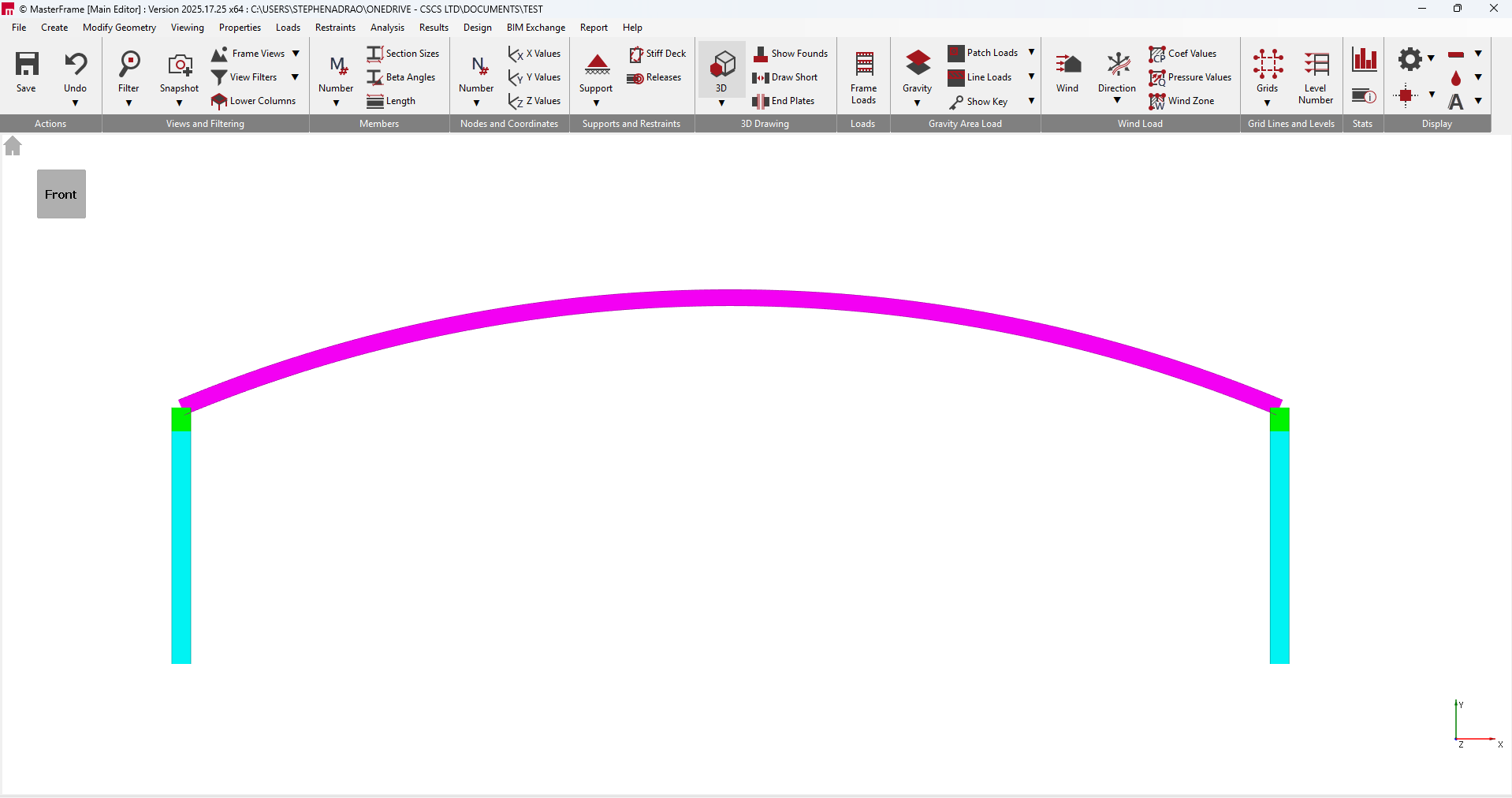Viewport: 1512px width, 798px height.
Task: Click the Level Number icon
Action: 1316,64
